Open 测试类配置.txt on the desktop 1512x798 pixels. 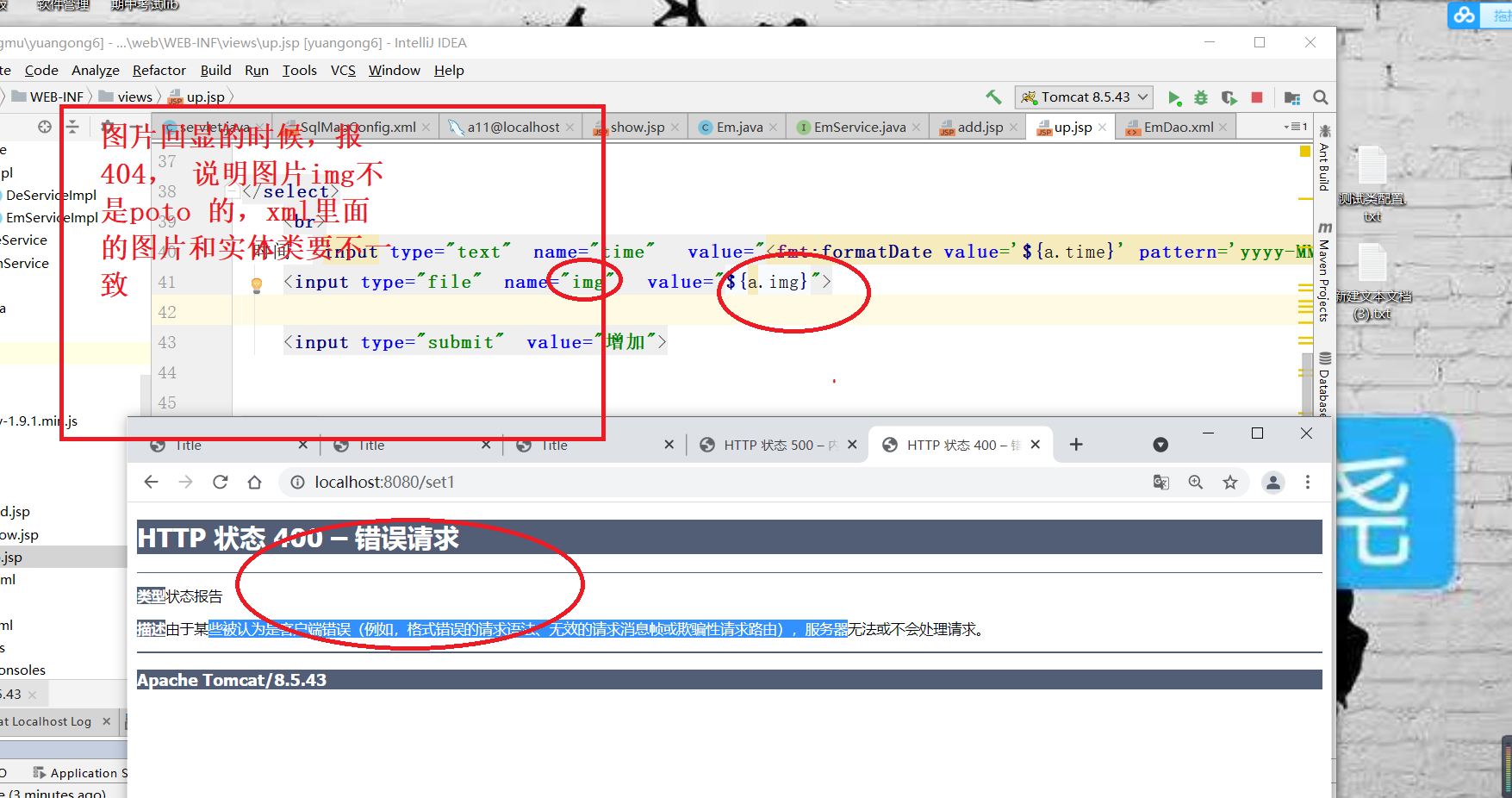coord(1372,184)
